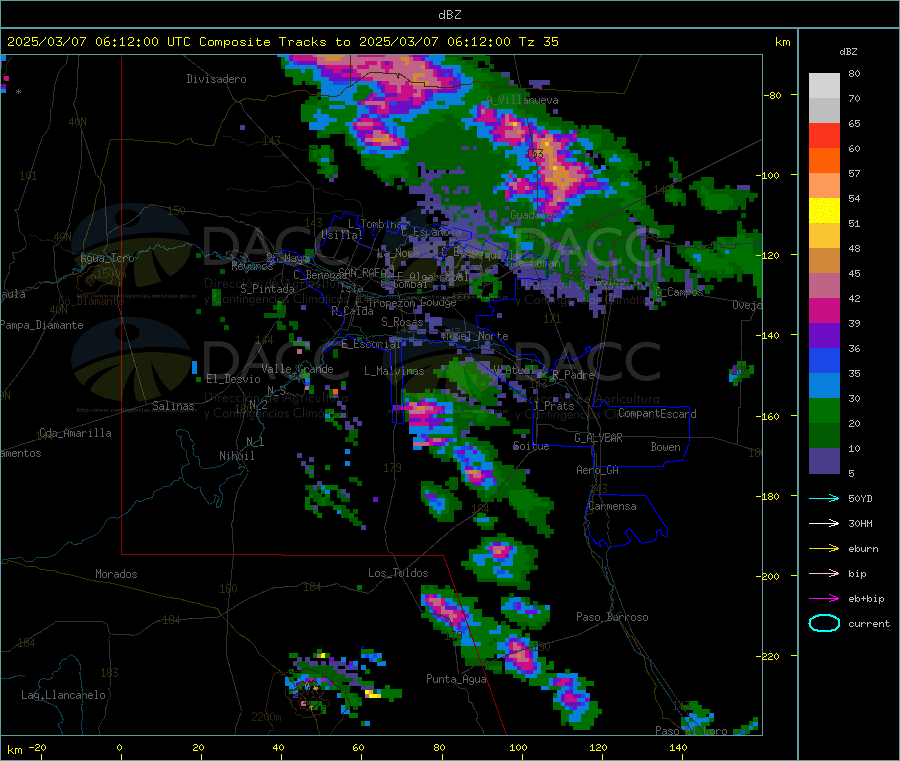900x761 pixels.
Task: Click the 'Carmensa' map label
Action: click(612, 506)
